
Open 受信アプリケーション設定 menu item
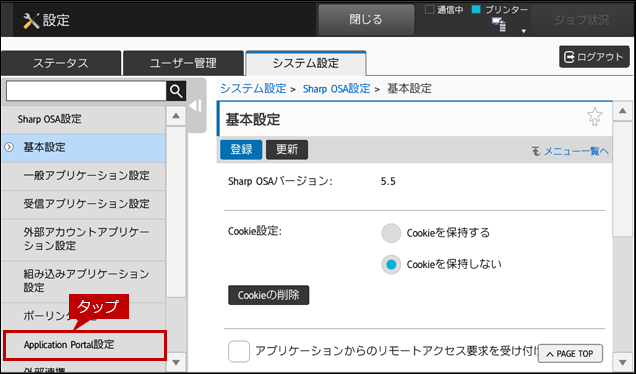coord(83,204)
